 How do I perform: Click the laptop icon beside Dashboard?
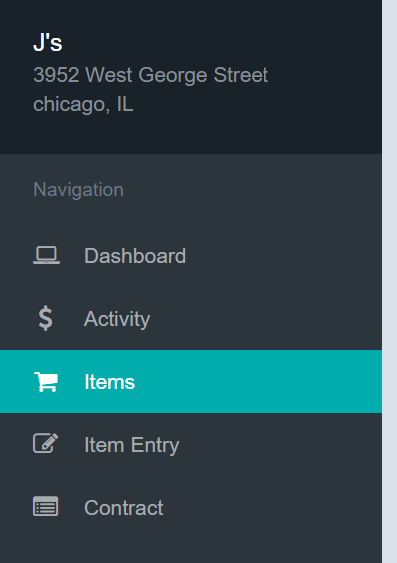46,256
